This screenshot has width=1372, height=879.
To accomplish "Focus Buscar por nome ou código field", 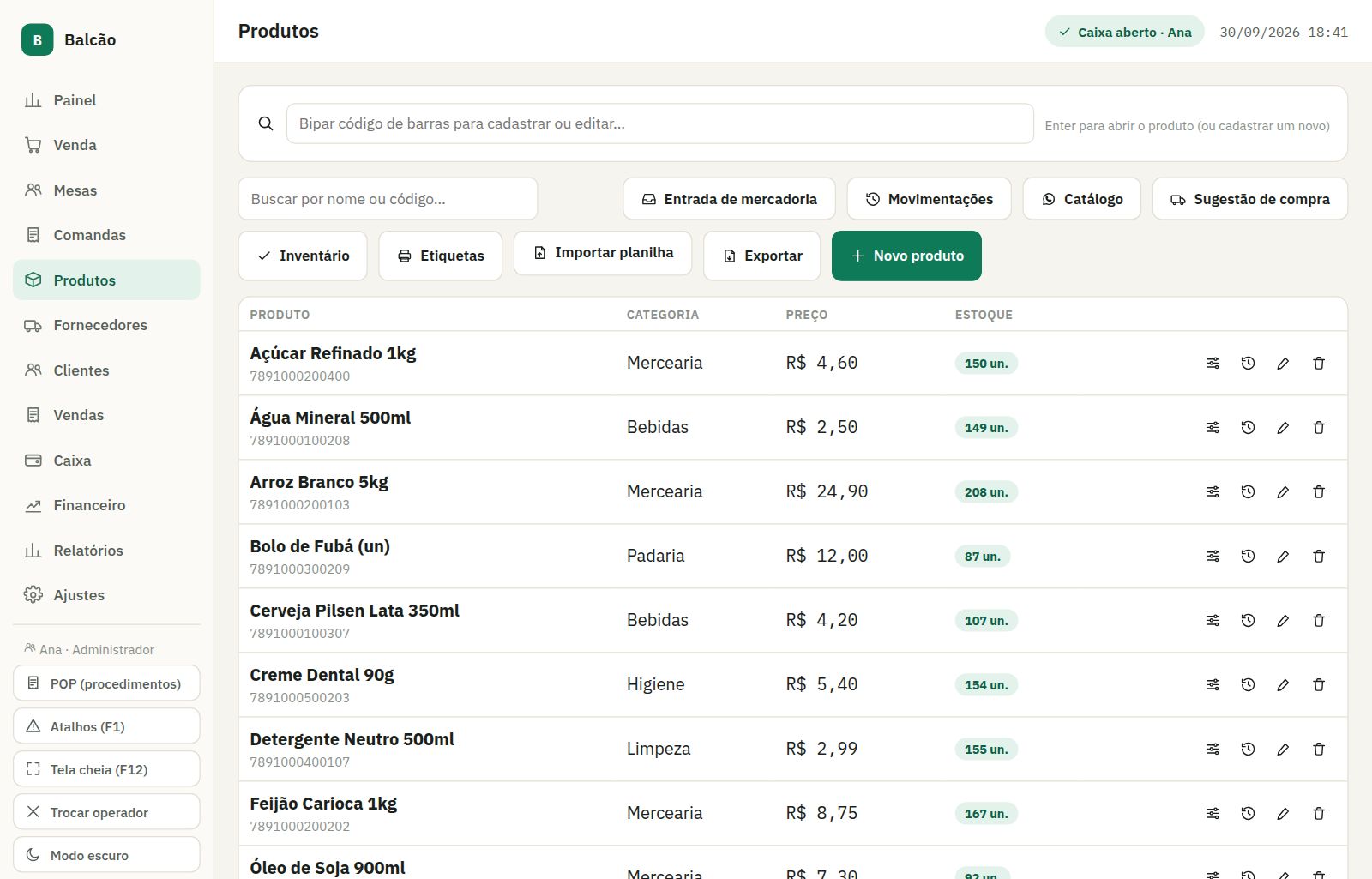I will [388, 199].
